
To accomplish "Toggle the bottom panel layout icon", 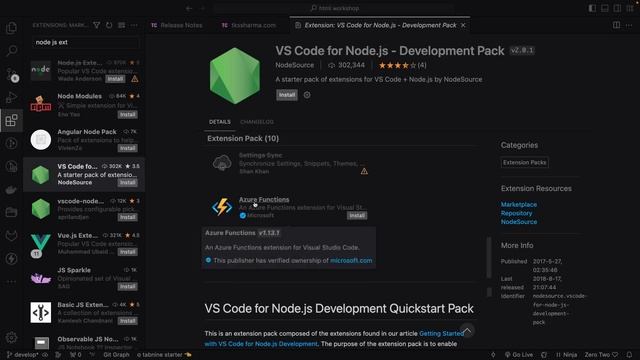I will coord(604,8).
